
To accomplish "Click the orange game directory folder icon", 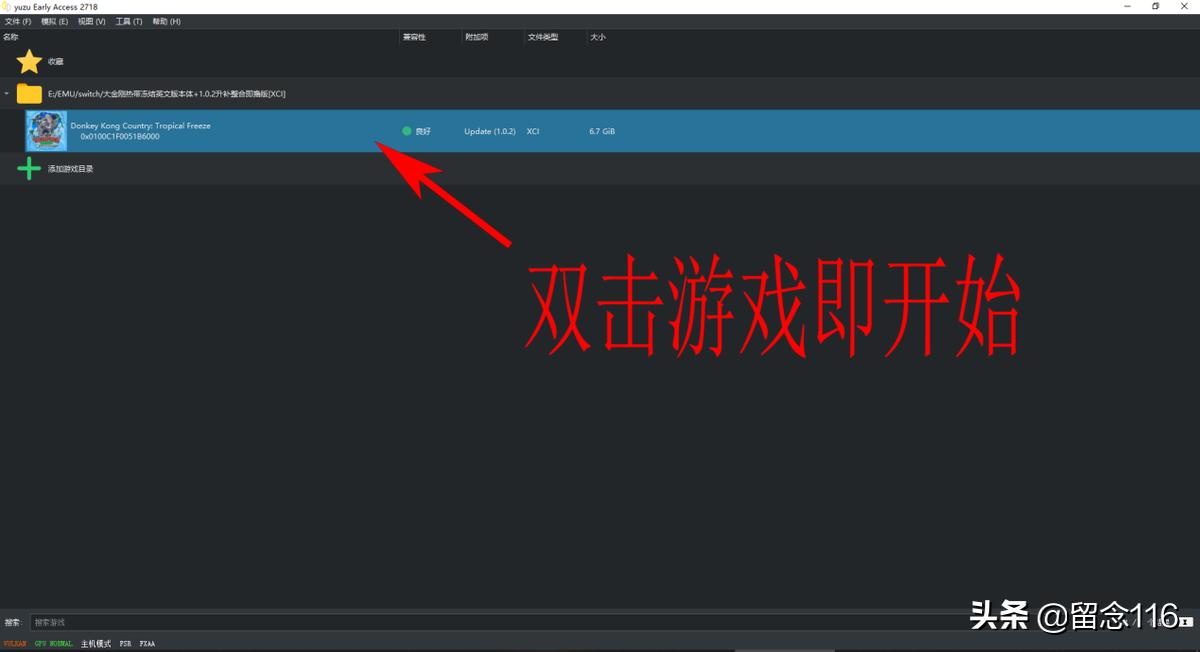I will click(29, 93).
